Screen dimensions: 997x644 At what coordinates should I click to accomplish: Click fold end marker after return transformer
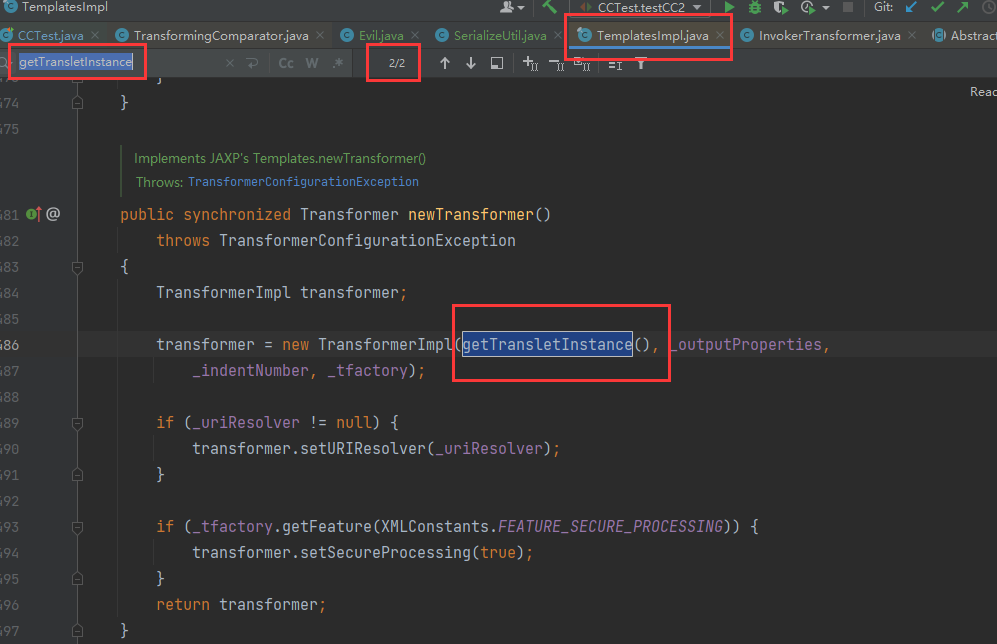pyautogui.click(x=78, y=631)
